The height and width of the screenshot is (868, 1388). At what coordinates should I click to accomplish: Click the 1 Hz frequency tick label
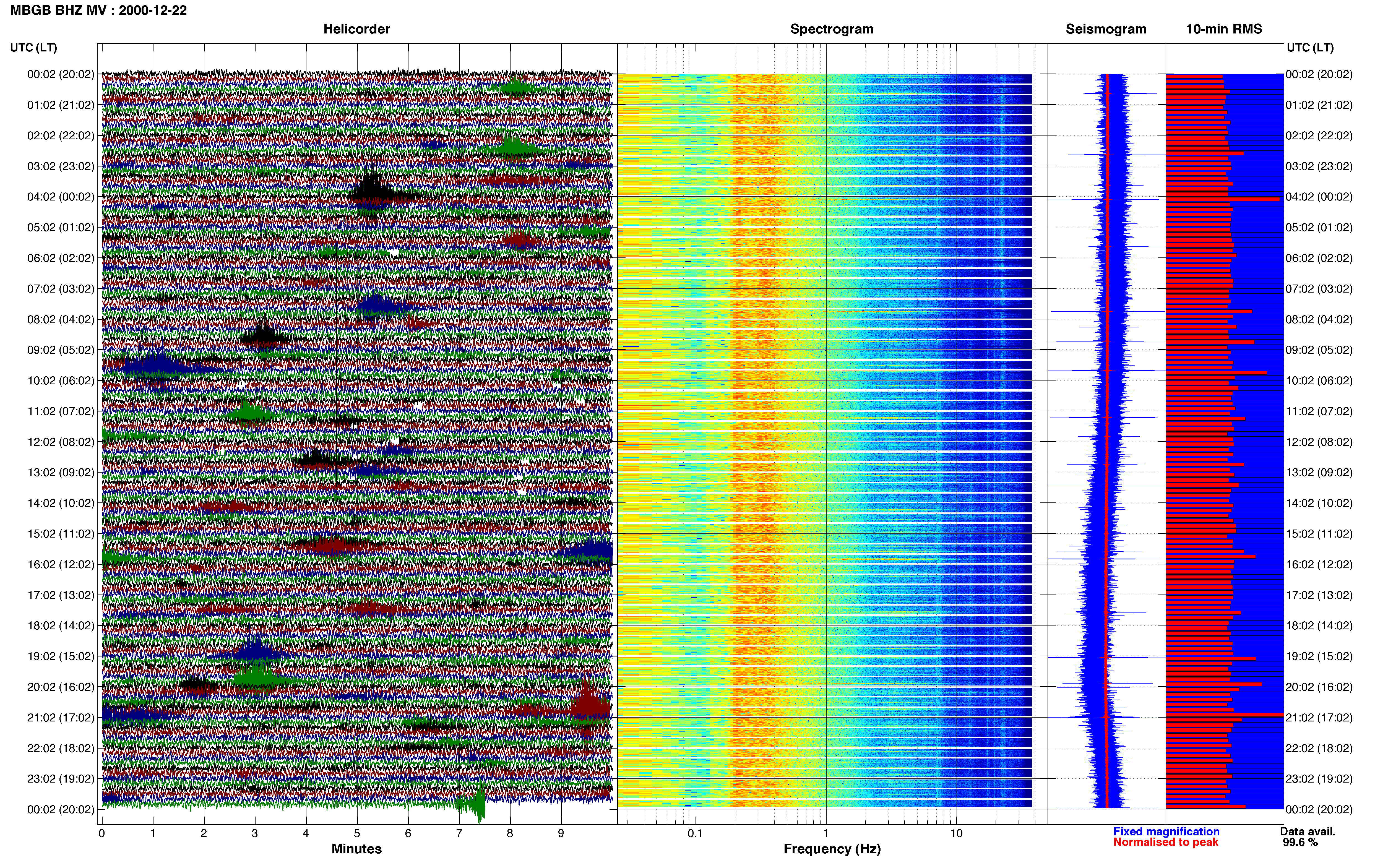click(826, 833)
